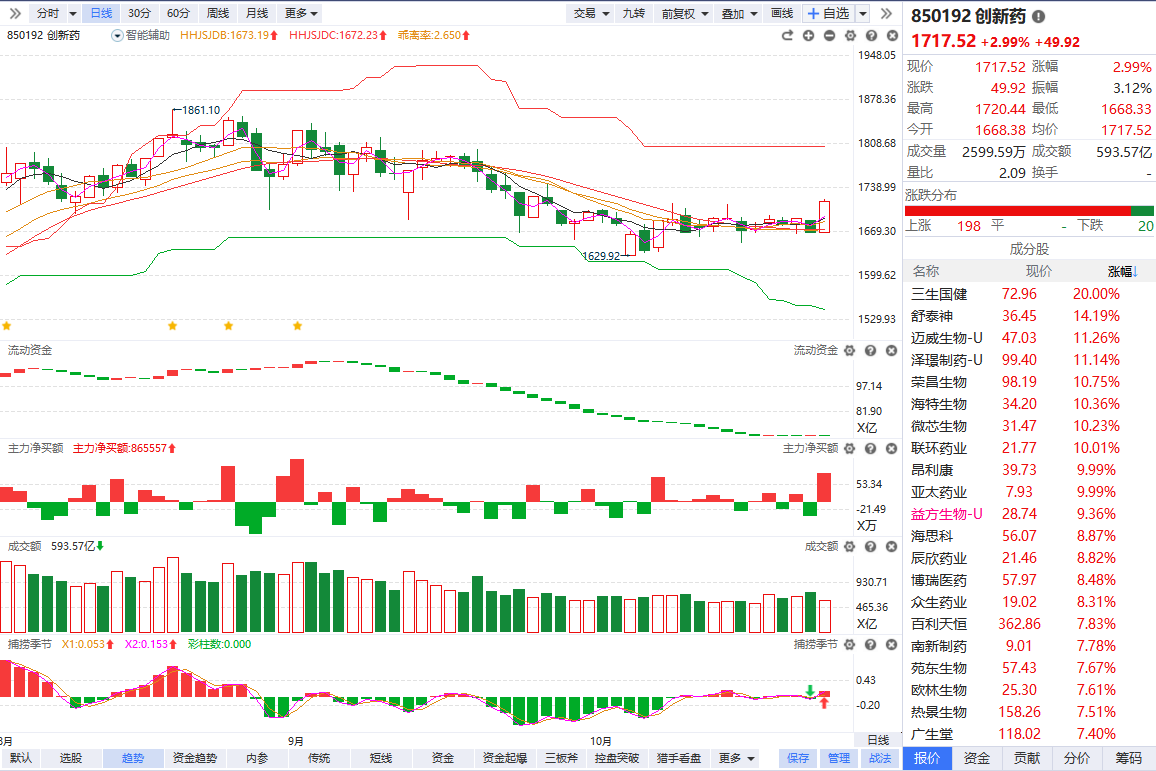The height and width of the screenshot is (771, 1156).
Task: Toggle the 智能辅助 smart assist option
Action: click(x=117, y=35)
